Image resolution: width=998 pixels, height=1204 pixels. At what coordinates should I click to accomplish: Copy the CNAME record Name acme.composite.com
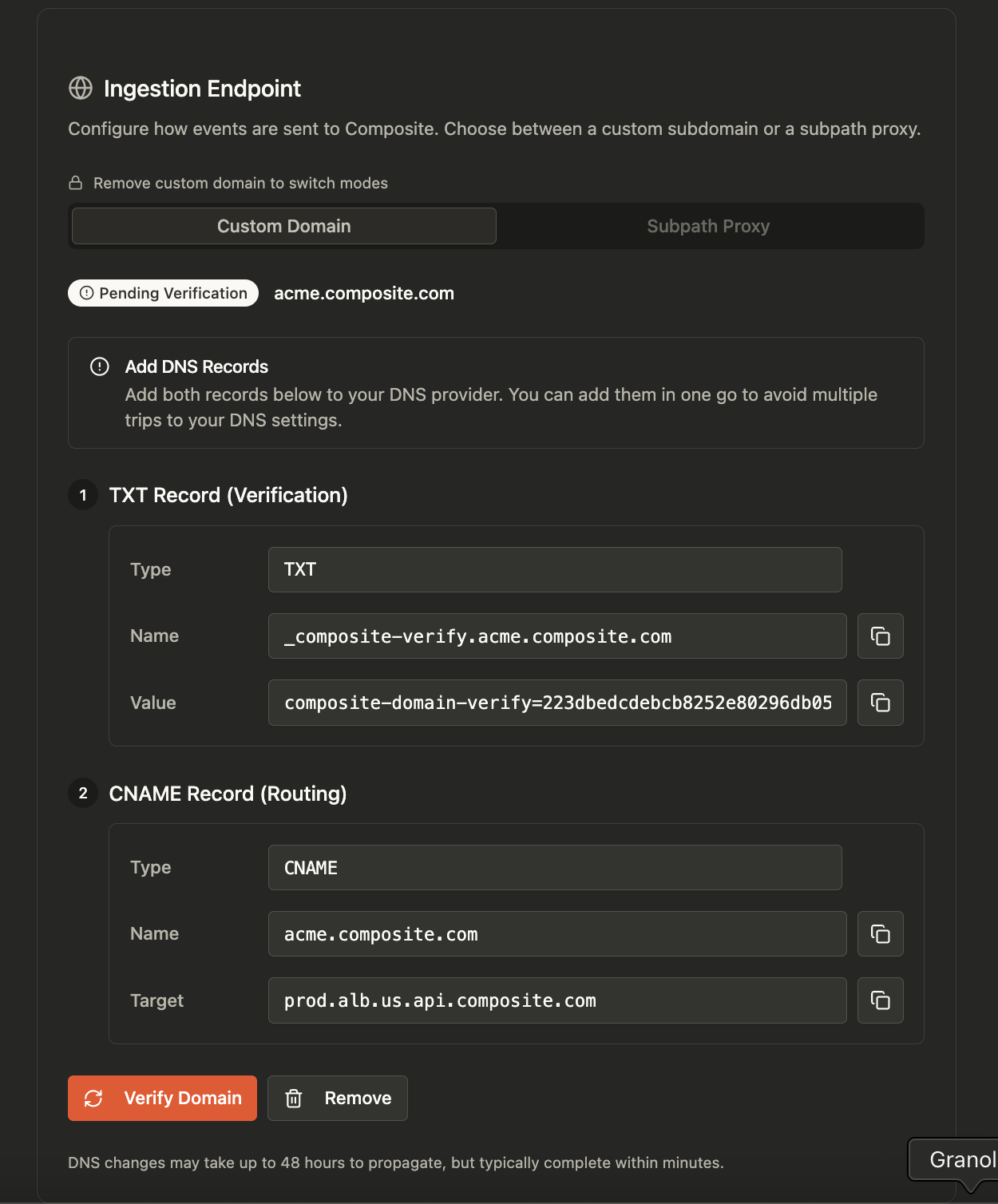[880, 933]
